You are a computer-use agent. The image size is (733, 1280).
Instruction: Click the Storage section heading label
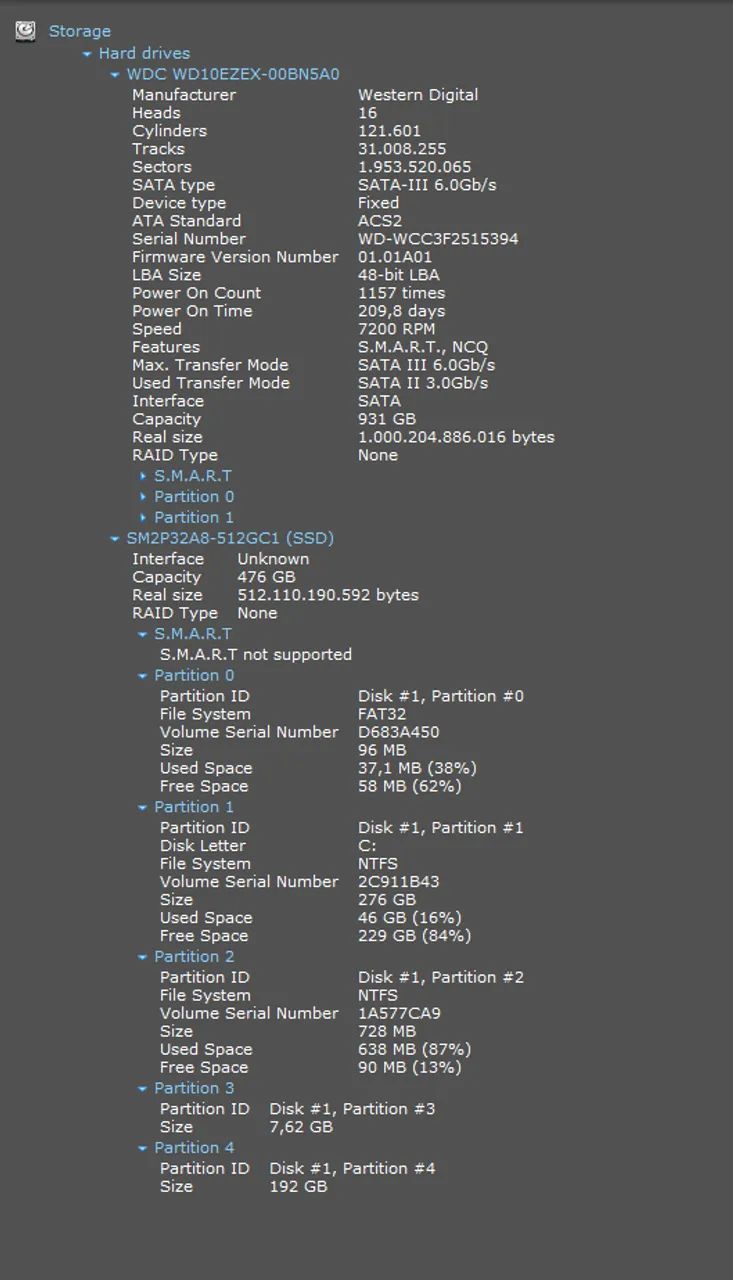pyautogui.click(x=79, y=30)
